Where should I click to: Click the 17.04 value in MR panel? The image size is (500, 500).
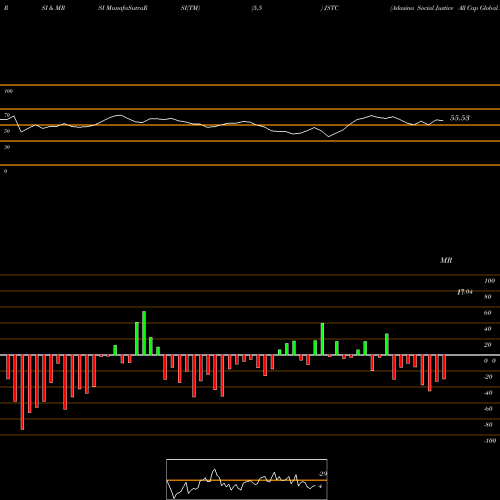click(x=465, y=292)
